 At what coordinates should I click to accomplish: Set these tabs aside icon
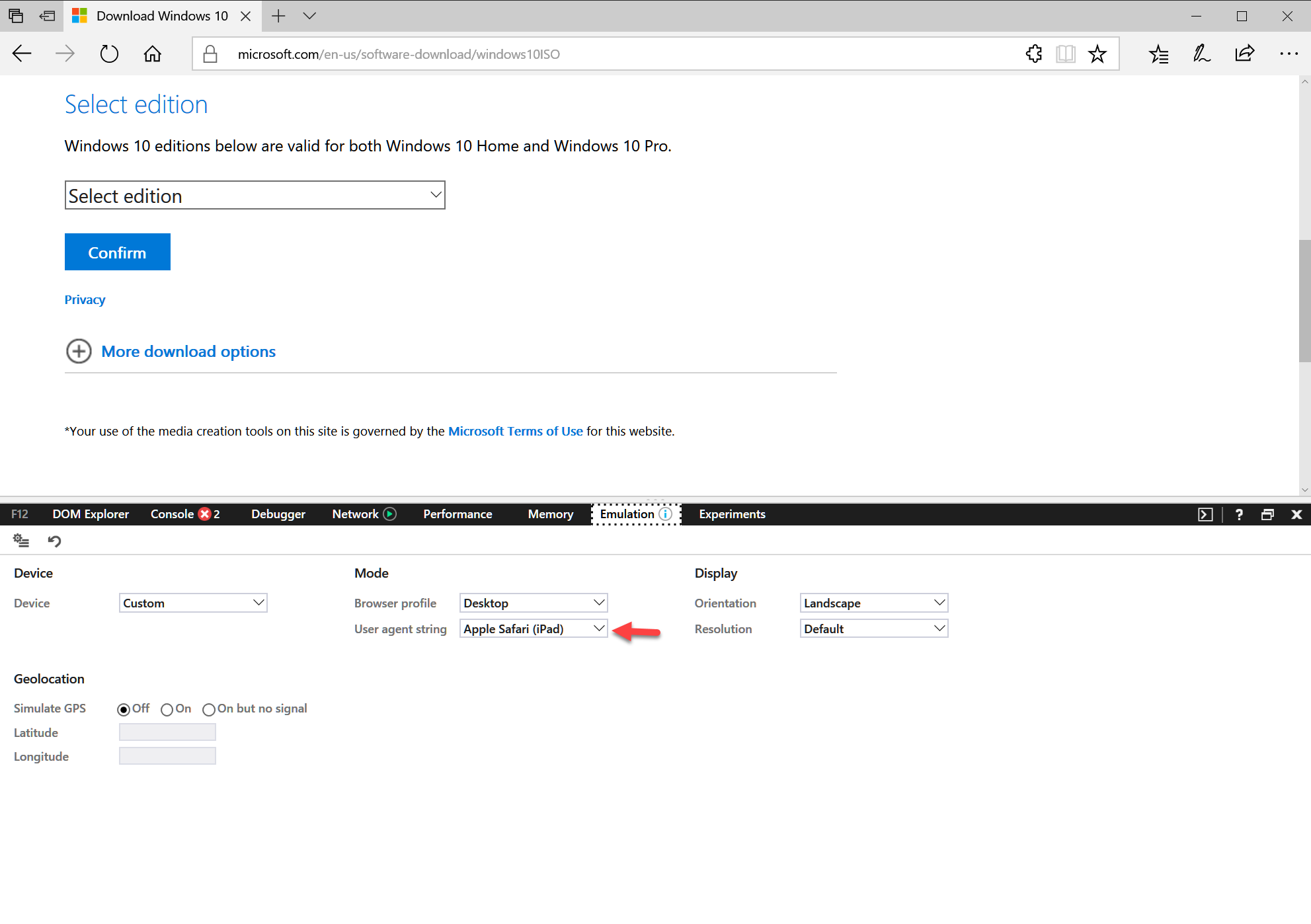coord(47,16)
